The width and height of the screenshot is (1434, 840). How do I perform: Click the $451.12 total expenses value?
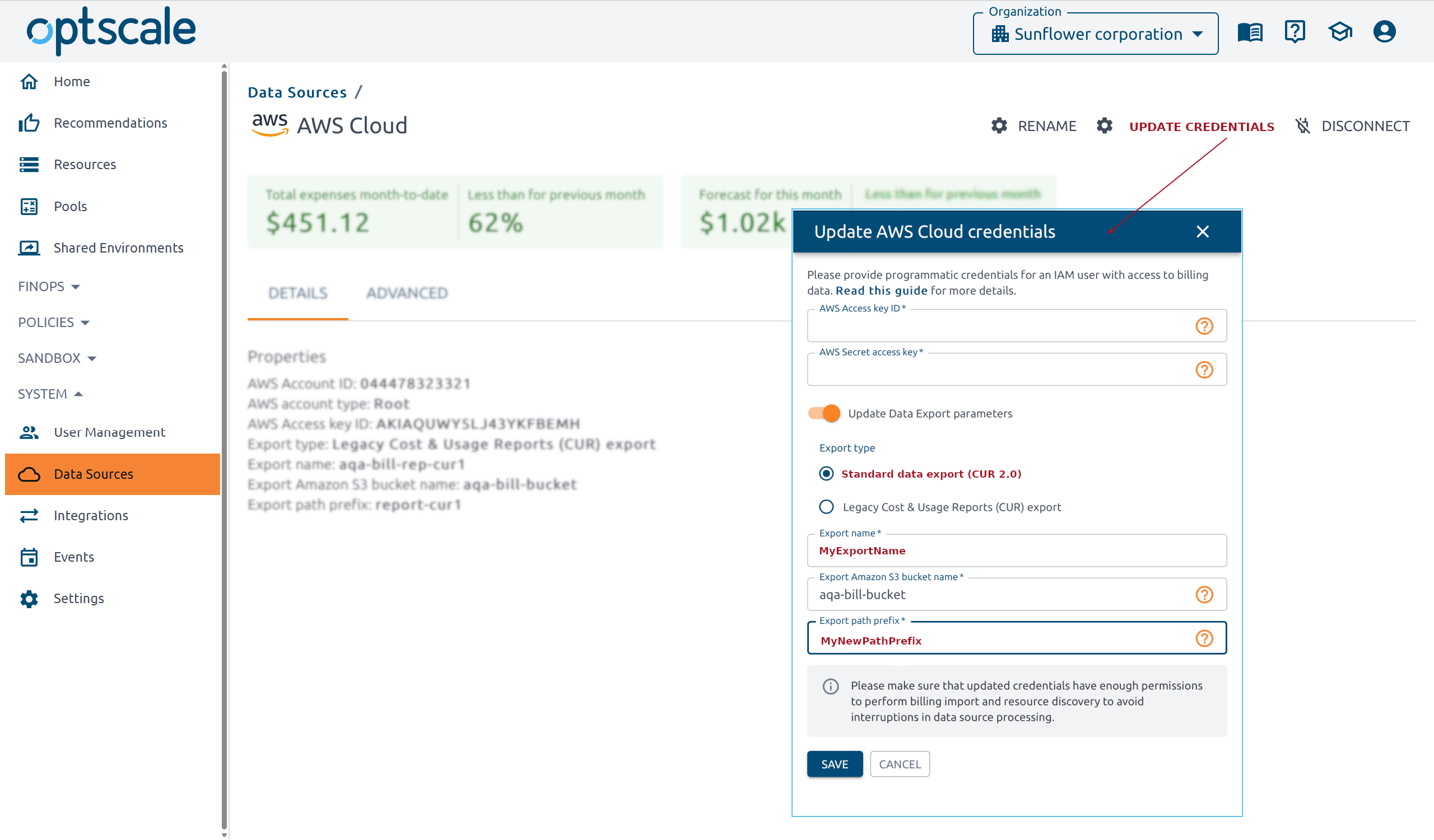[x=318, y=222]
